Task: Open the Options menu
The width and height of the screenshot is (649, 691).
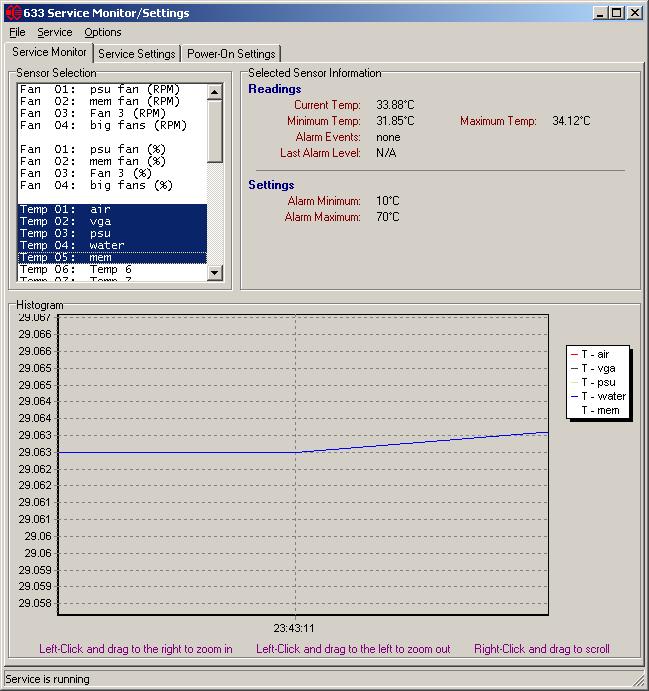Action: [x=102, y=32]
